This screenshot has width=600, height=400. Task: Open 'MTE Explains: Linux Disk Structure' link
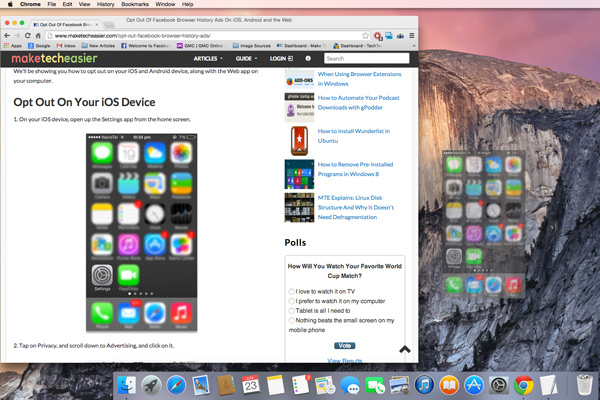pos(355,207)
